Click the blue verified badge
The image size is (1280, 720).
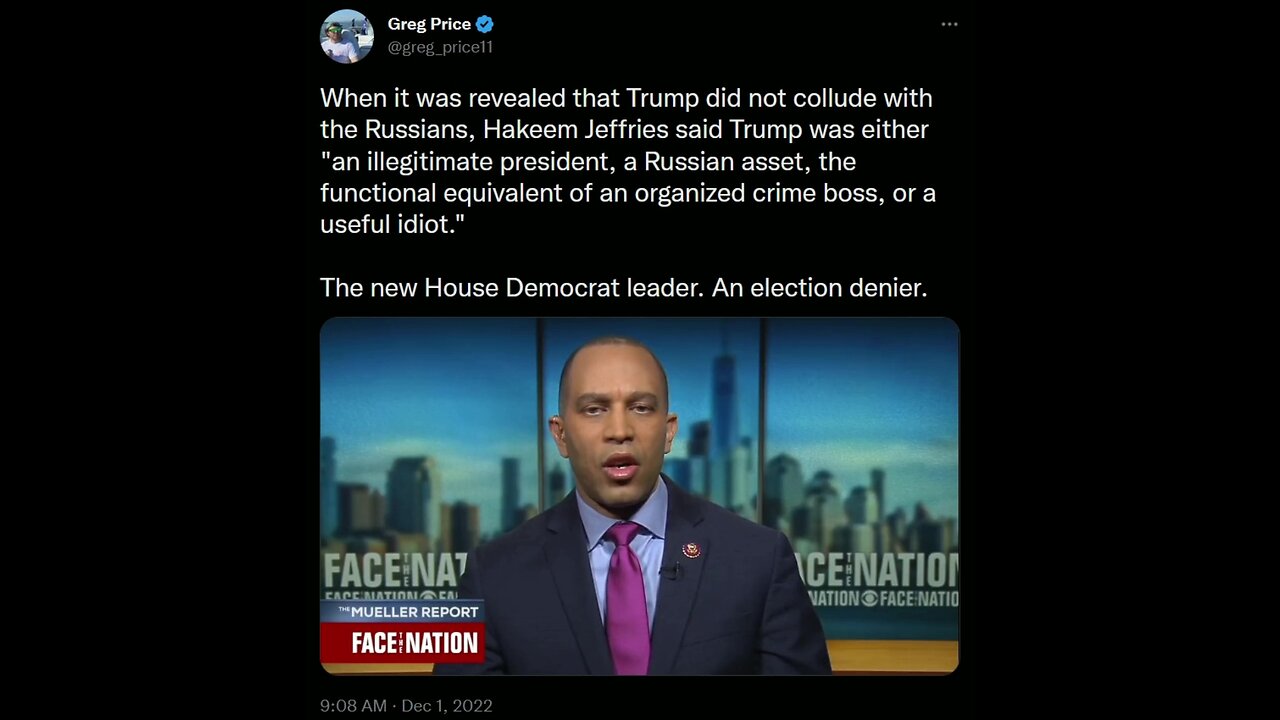pos(484,25)
